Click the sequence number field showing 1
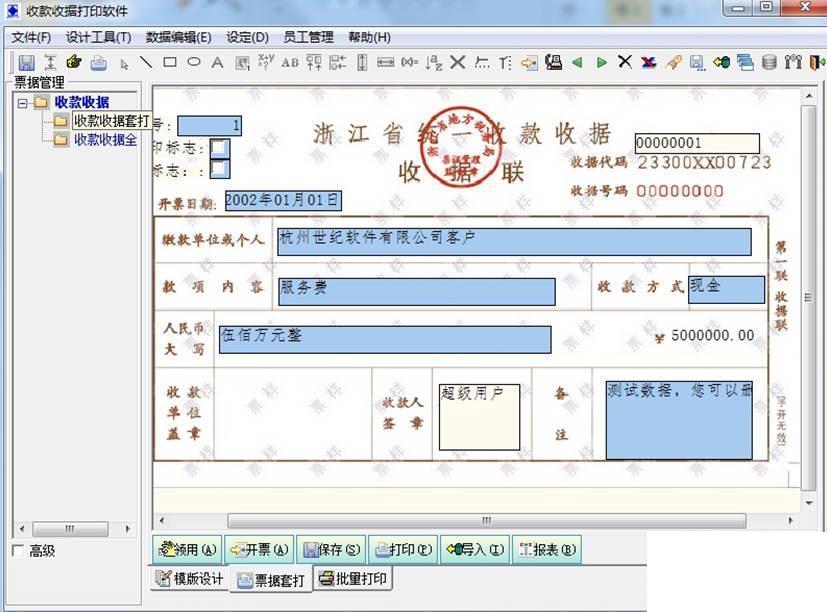 (x=209, y=126)
